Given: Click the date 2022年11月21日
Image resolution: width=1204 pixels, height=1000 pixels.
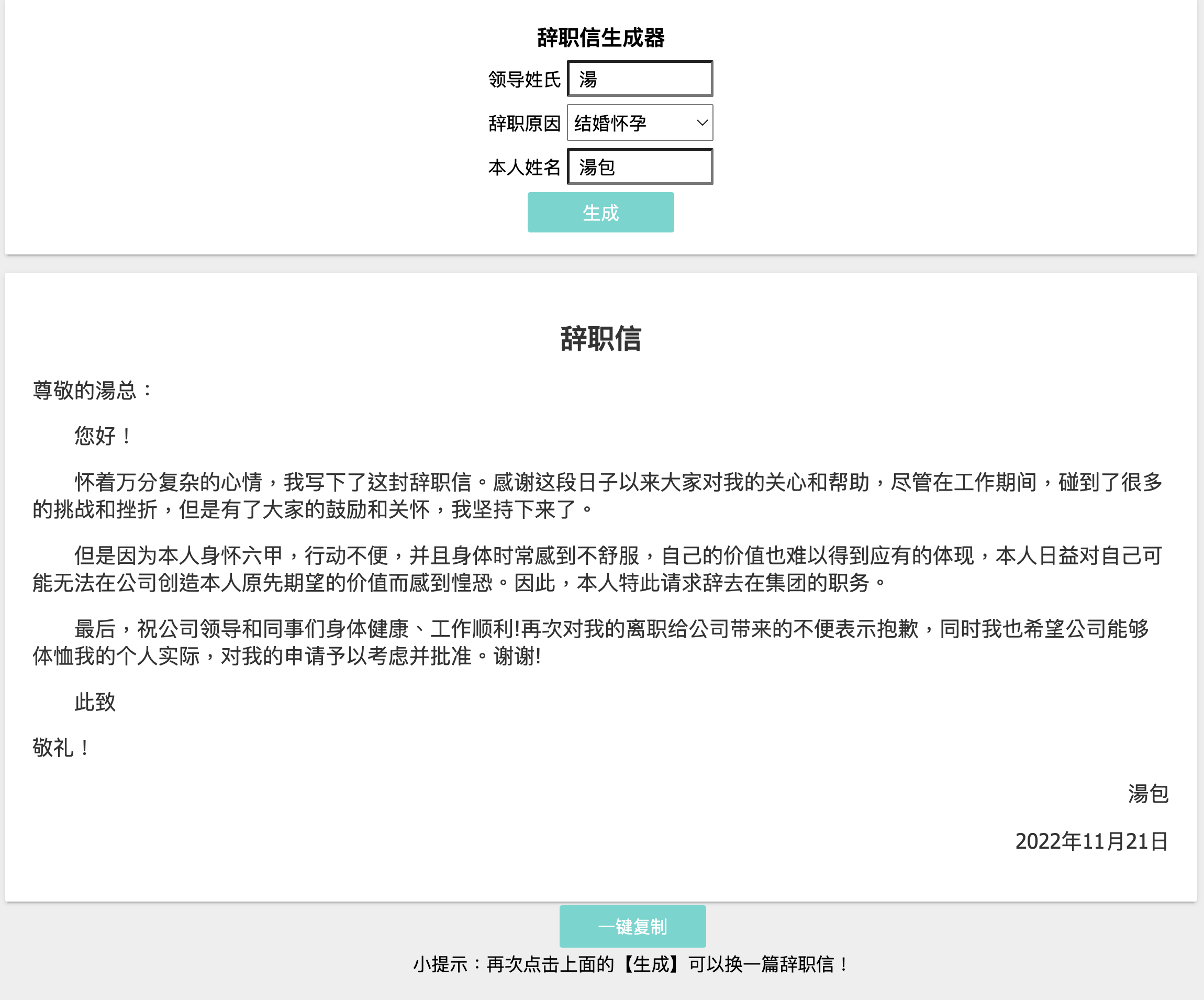Looking at the screenshot, I should tap(1091, 841).
